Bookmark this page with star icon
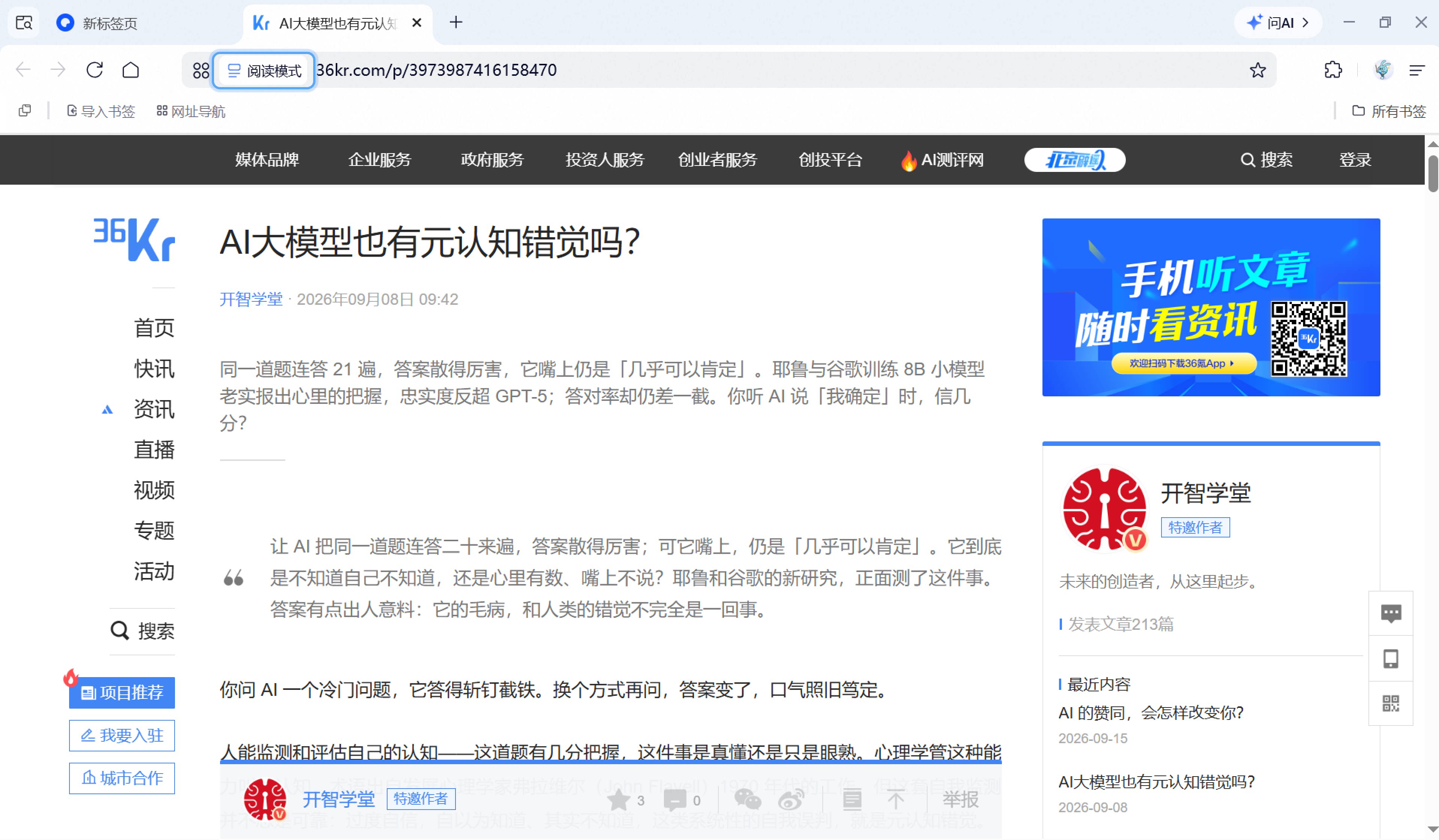This screenshot has height=840, width=1439. coord(1257,70)
